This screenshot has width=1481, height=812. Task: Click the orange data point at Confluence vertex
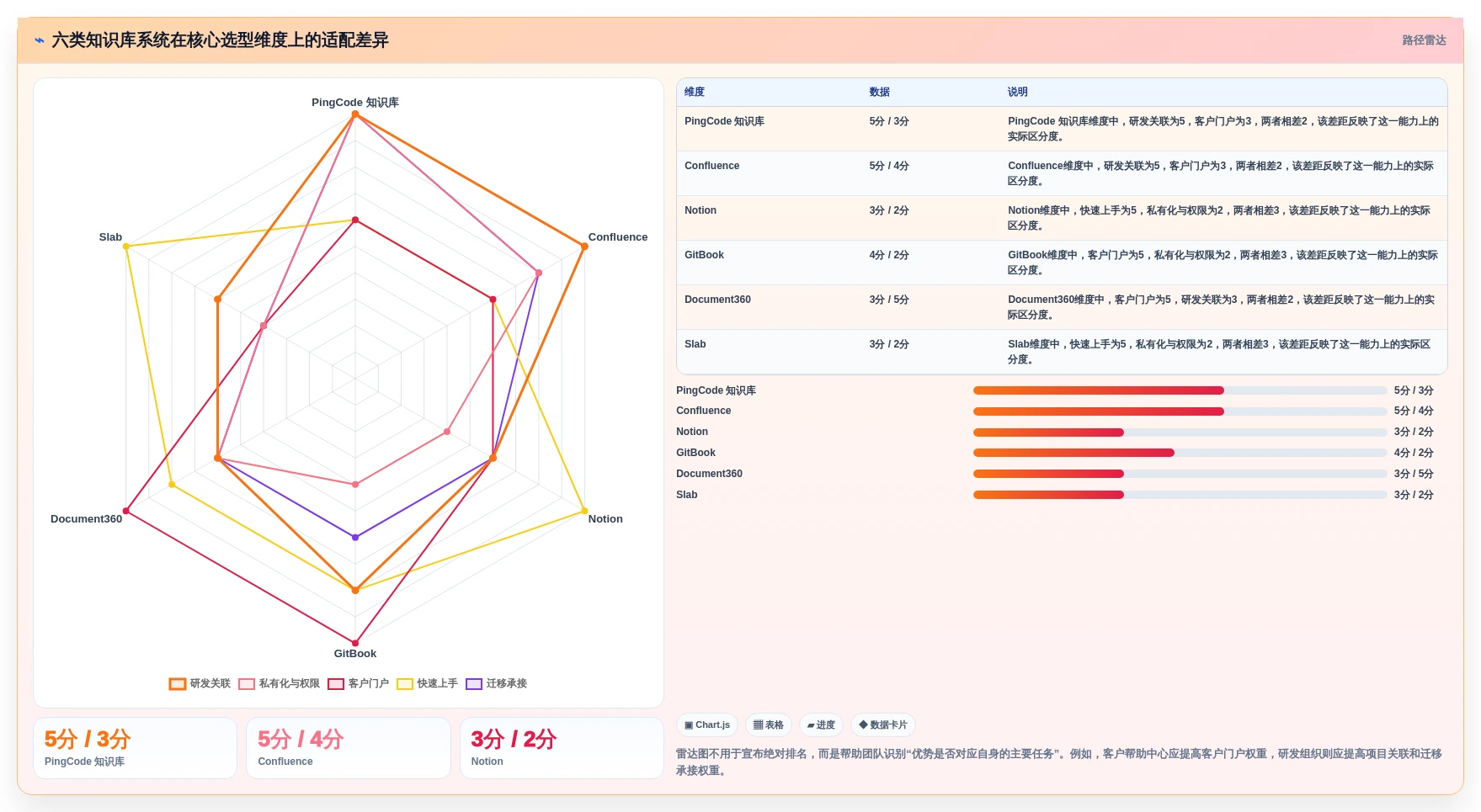(584, 247)
